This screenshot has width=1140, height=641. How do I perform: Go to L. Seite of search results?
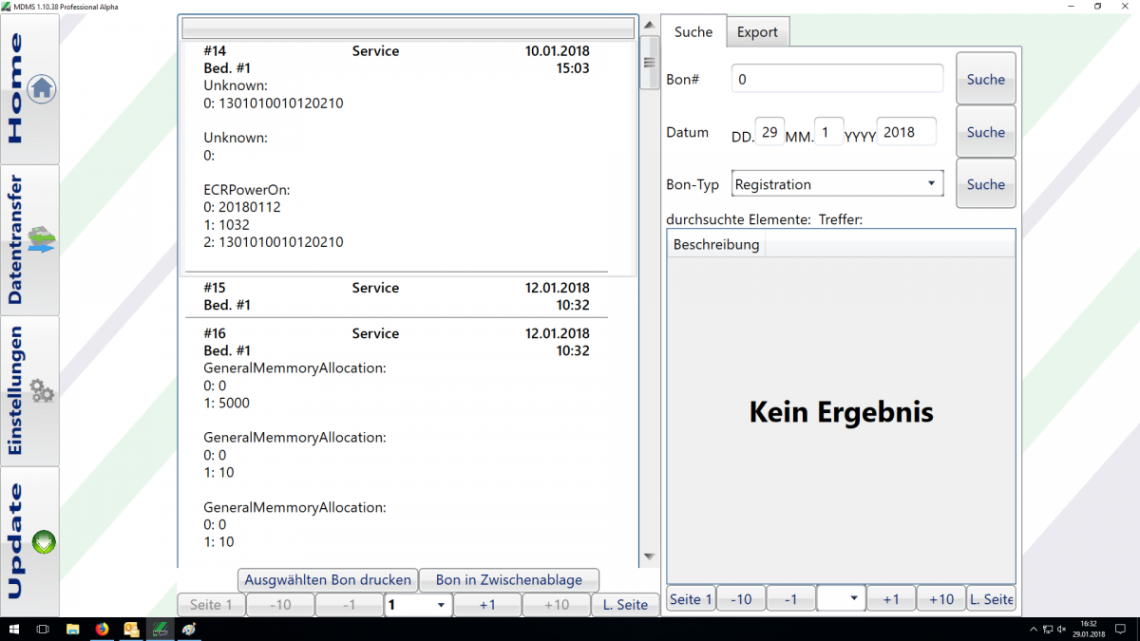[991, 599]
